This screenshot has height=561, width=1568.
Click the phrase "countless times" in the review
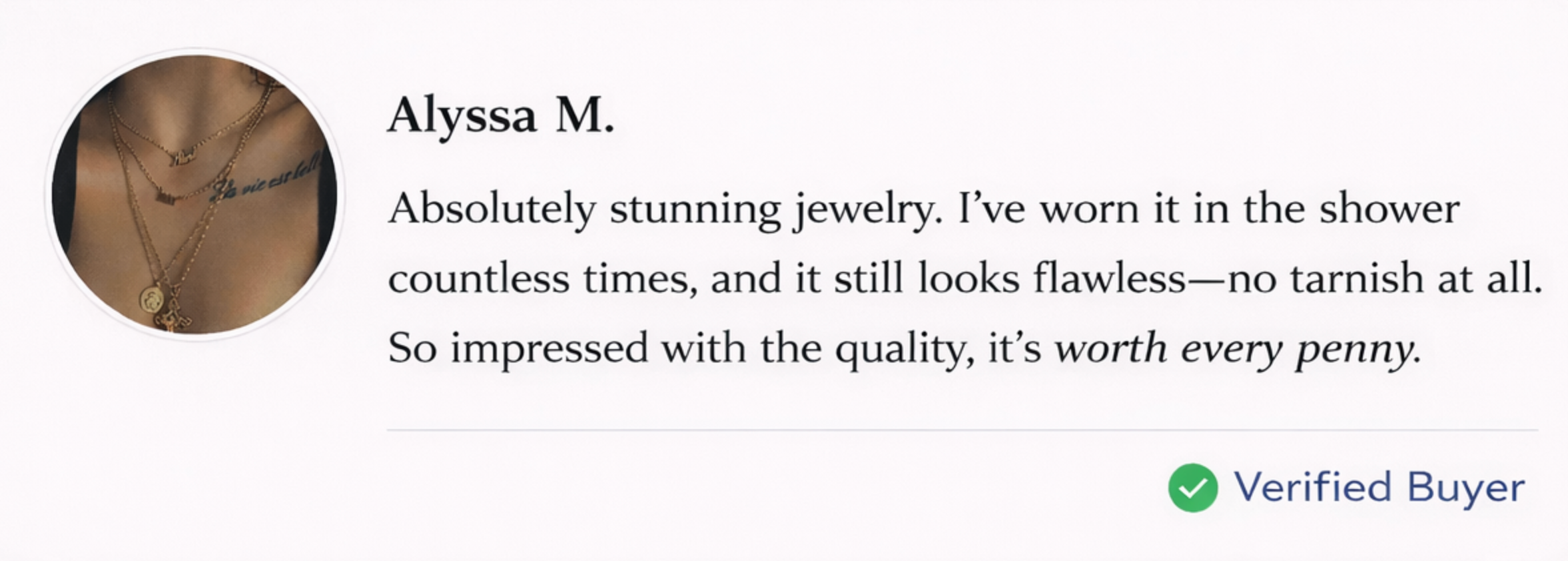pos(541,279)
